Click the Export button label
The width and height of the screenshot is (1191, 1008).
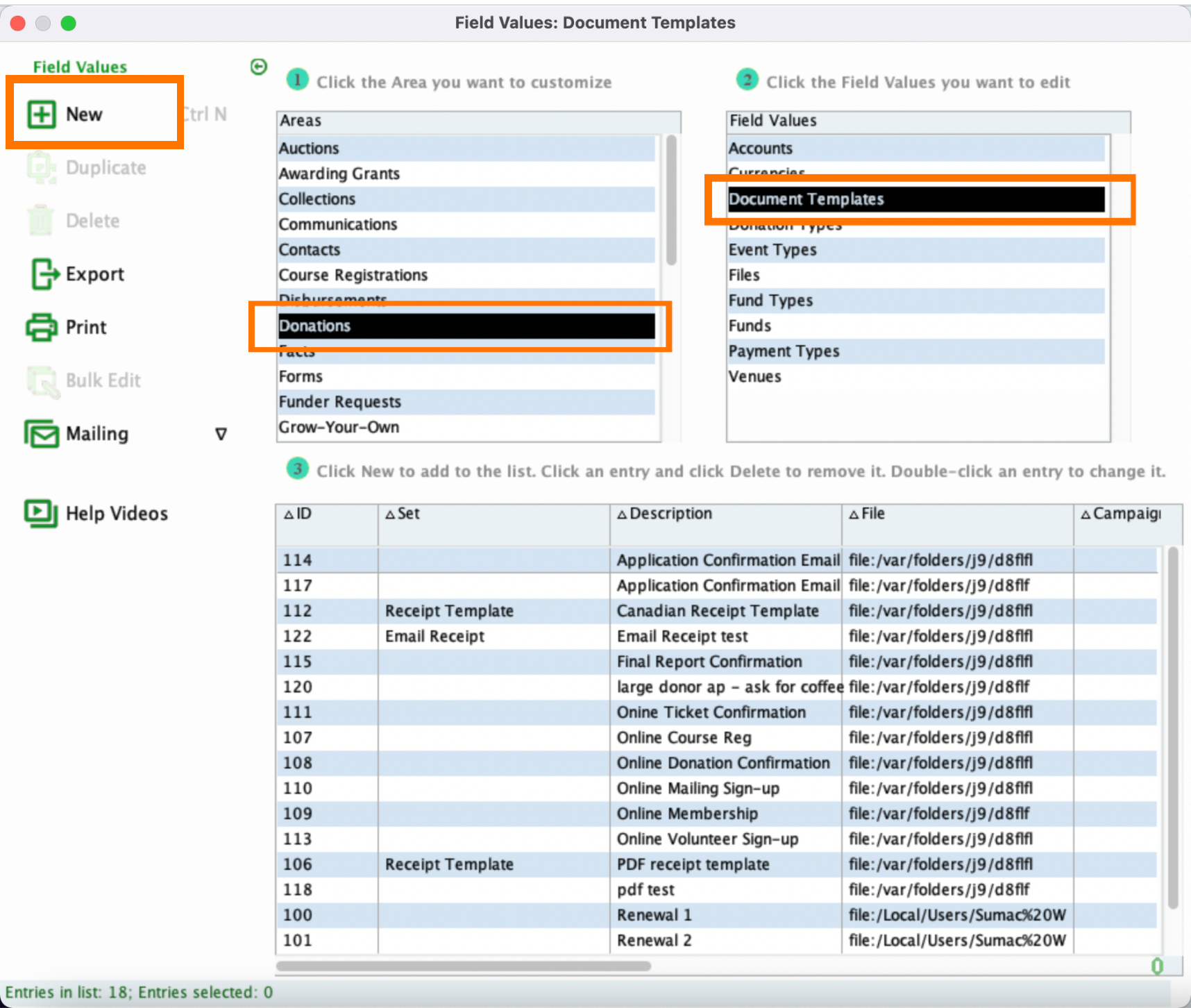pyautogui.click(x=95, y=274)
